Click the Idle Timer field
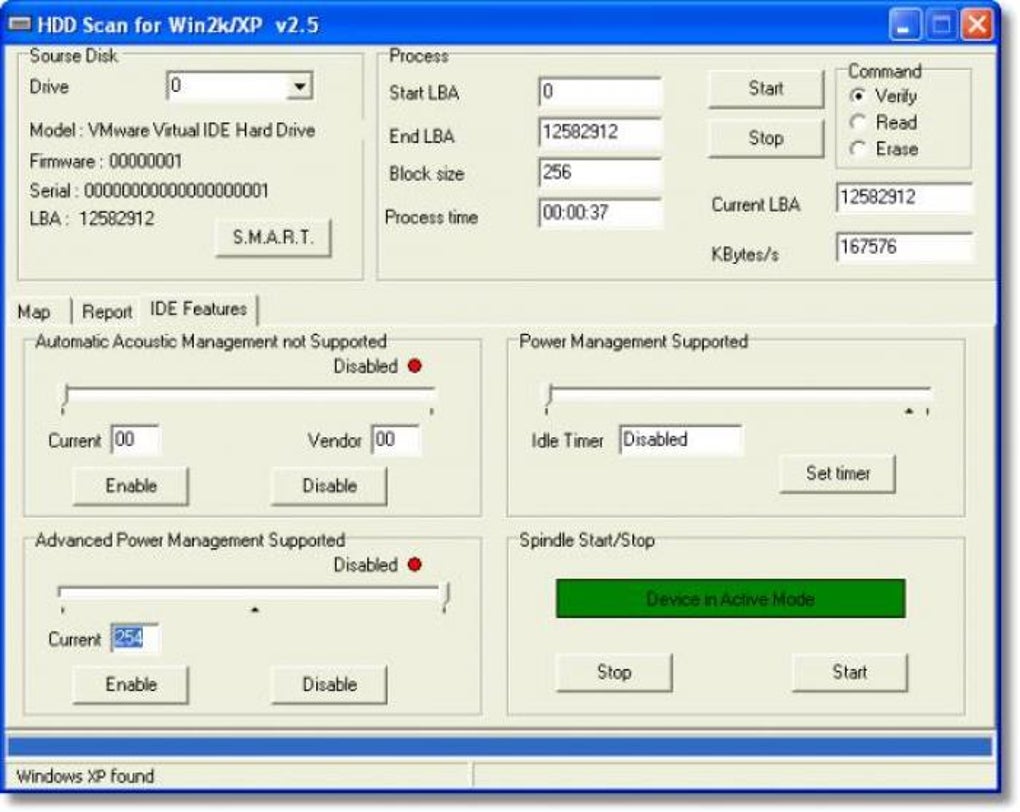1020x812 pixels. click(x=680, y=440)
